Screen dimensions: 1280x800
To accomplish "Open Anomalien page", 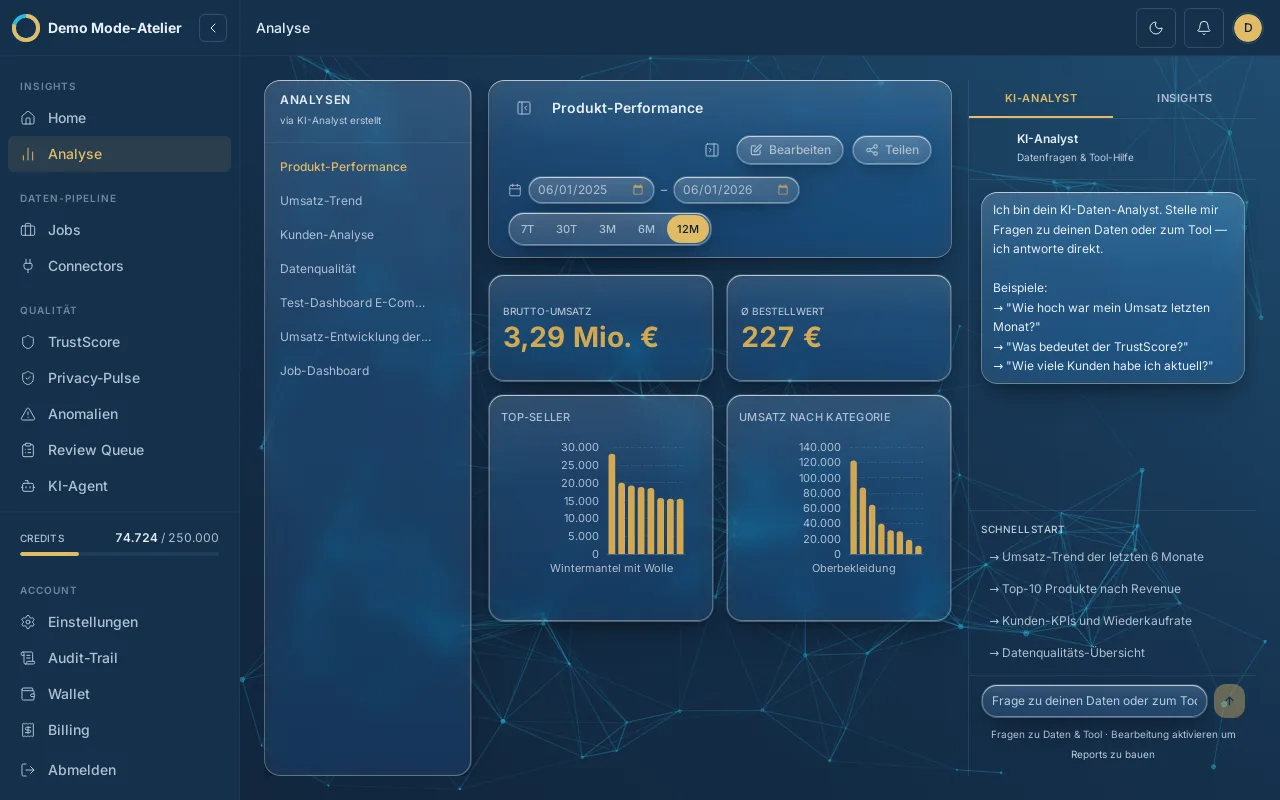I will click(x=119, y=414).
